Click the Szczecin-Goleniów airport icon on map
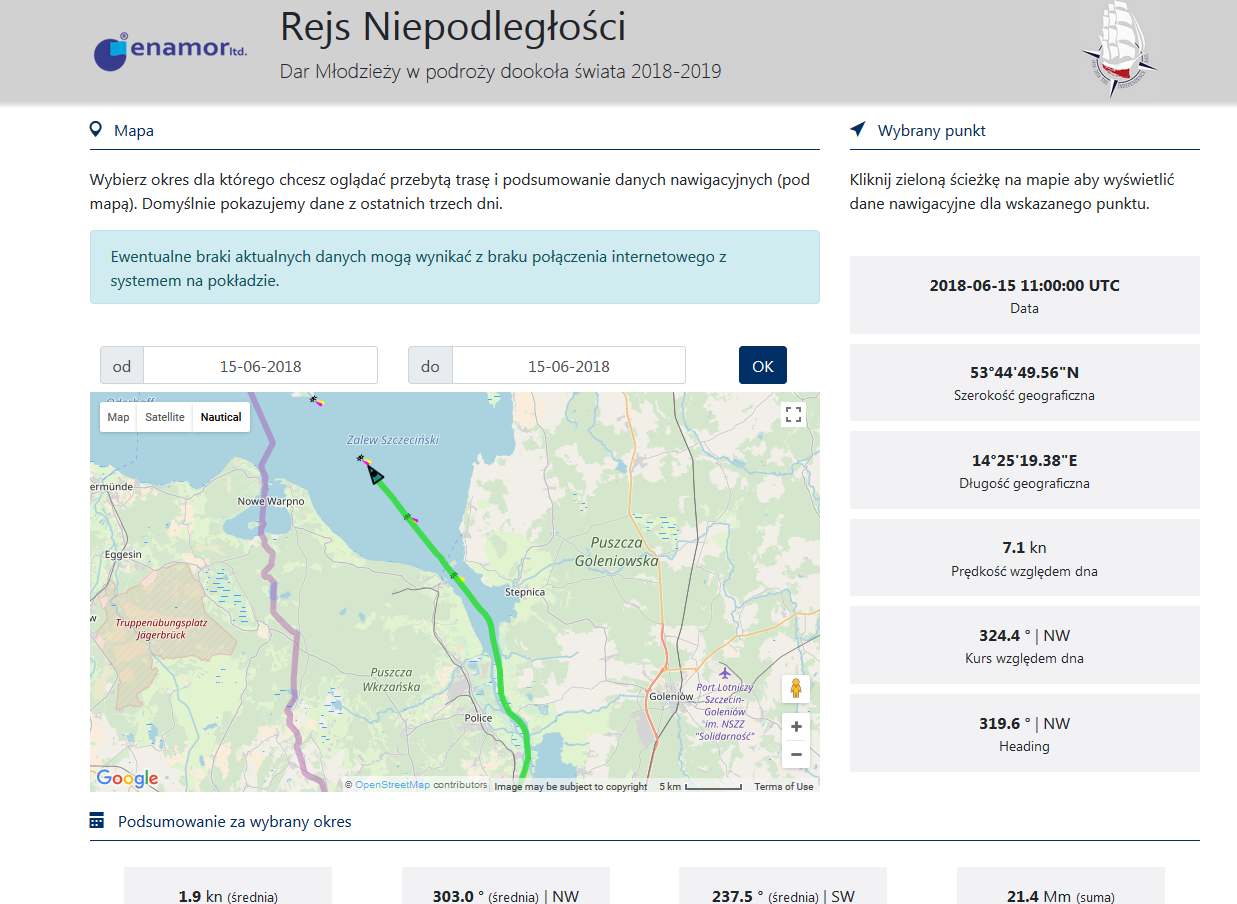The height and width of the screenshot is (904, 1237). click(x=725, y=671)
